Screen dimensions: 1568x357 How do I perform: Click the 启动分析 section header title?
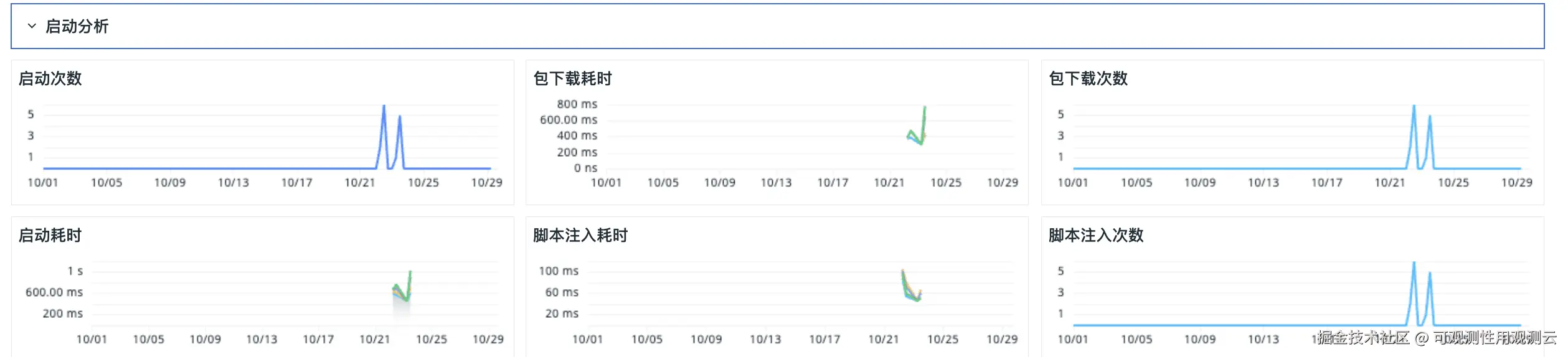(x=77, y=26)
